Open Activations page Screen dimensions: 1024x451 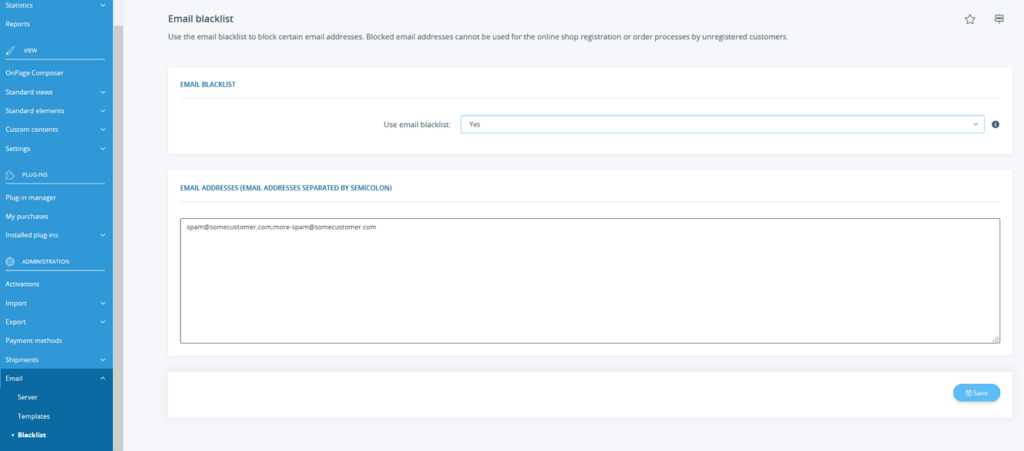(22, 284)
